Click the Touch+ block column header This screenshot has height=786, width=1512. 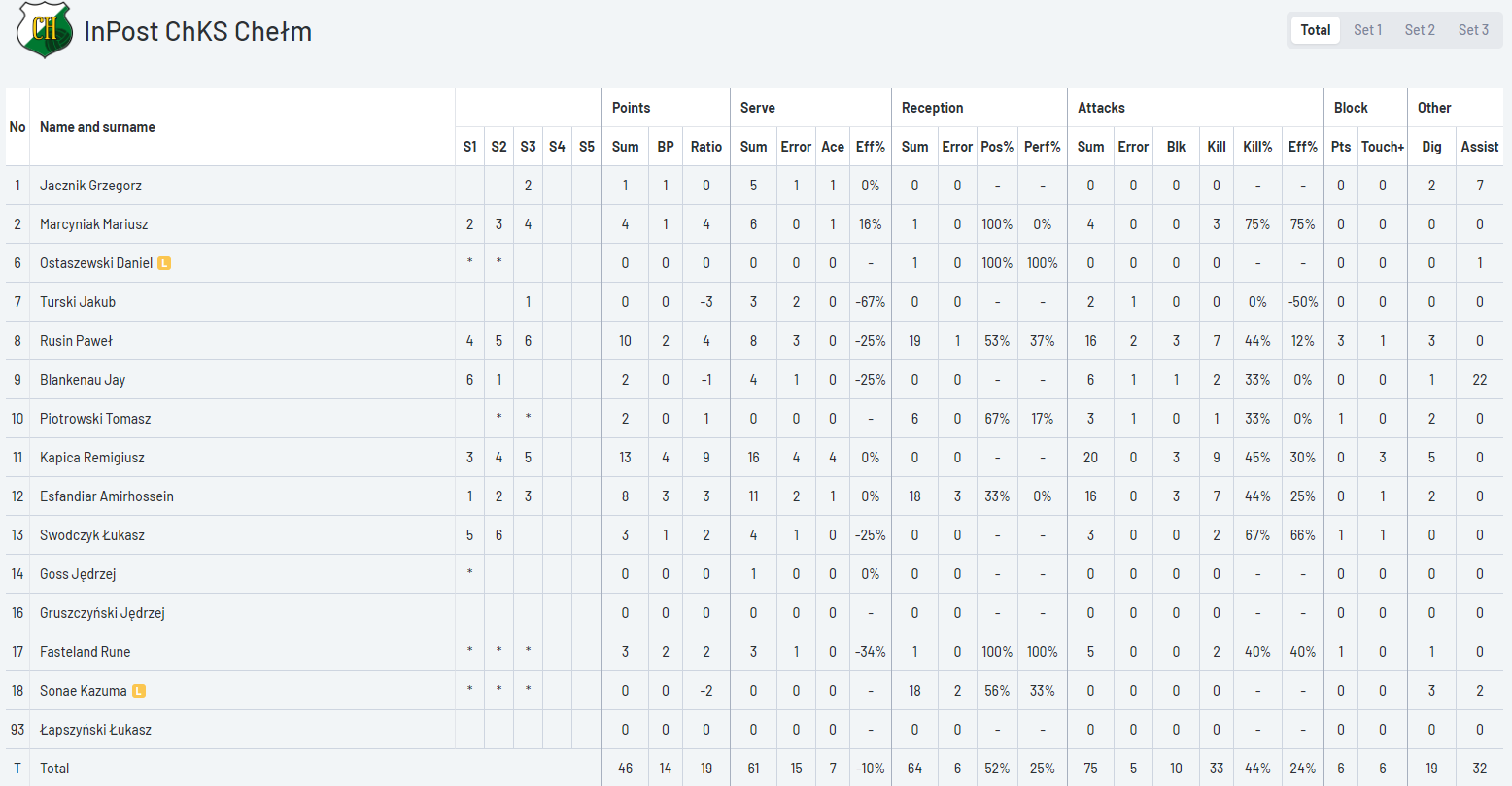pos(1382,147)
